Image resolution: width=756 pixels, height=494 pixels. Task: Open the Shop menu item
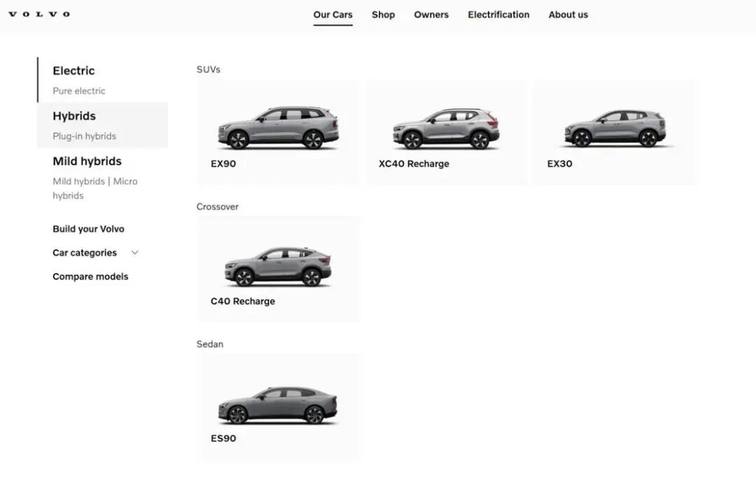click(x=383, y=15)
